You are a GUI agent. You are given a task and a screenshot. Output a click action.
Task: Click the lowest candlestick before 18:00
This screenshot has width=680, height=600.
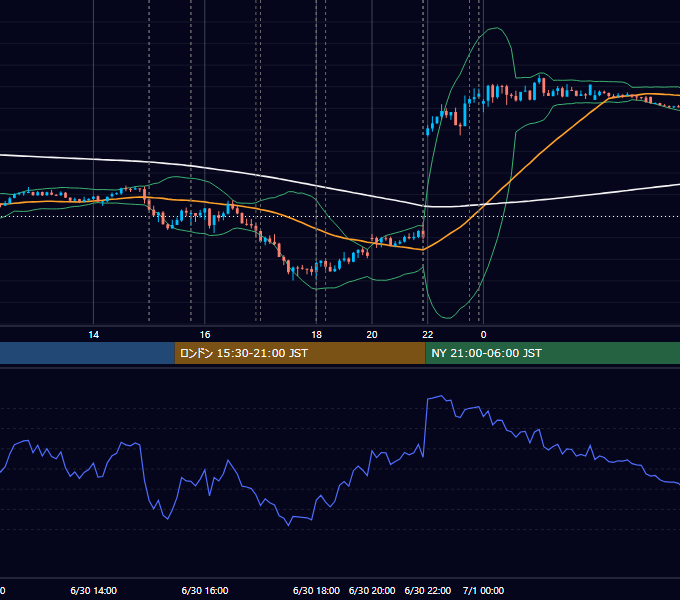(x=293, y=273)
